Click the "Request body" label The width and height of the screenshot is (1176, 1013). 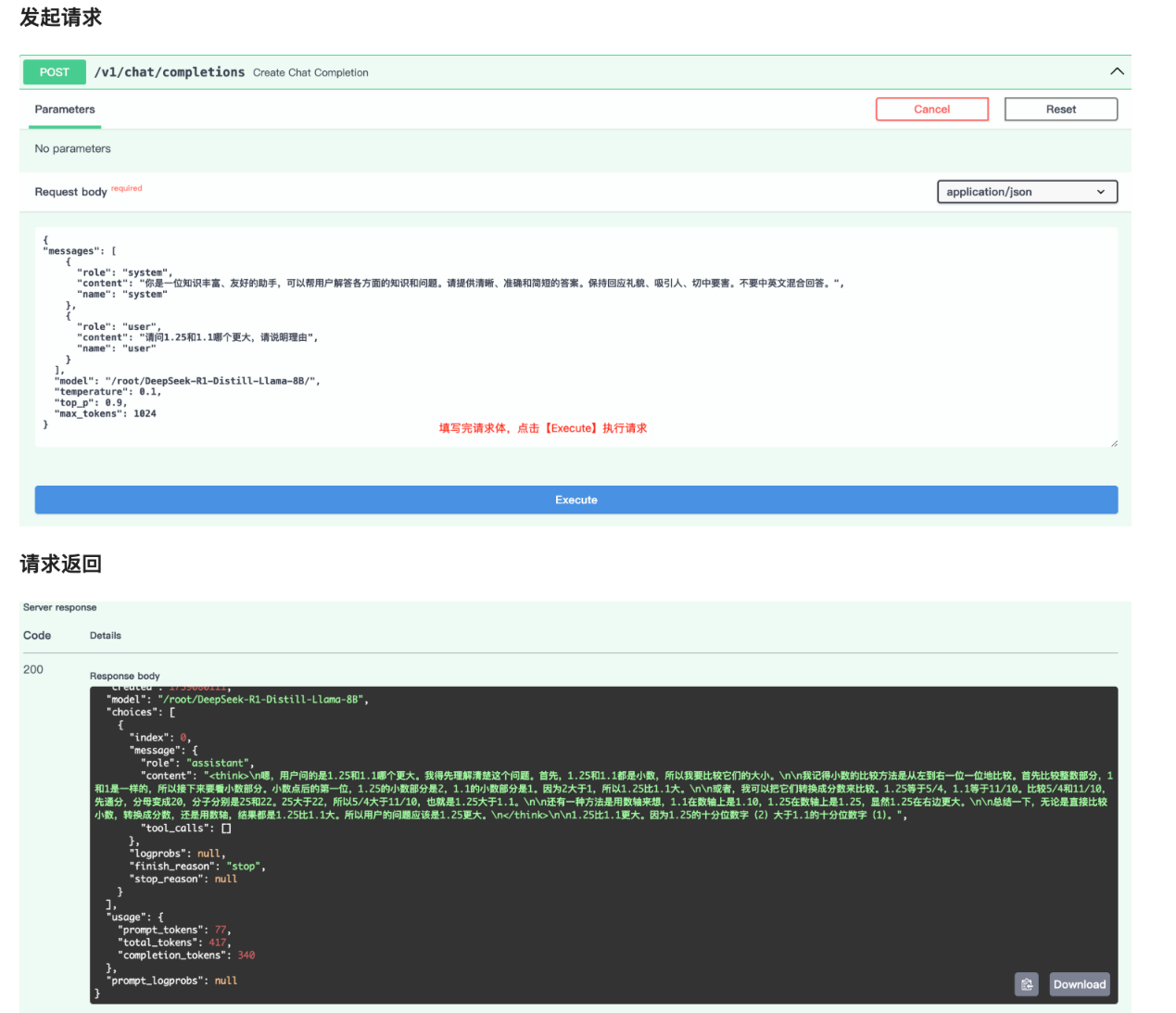click(70, 192)
